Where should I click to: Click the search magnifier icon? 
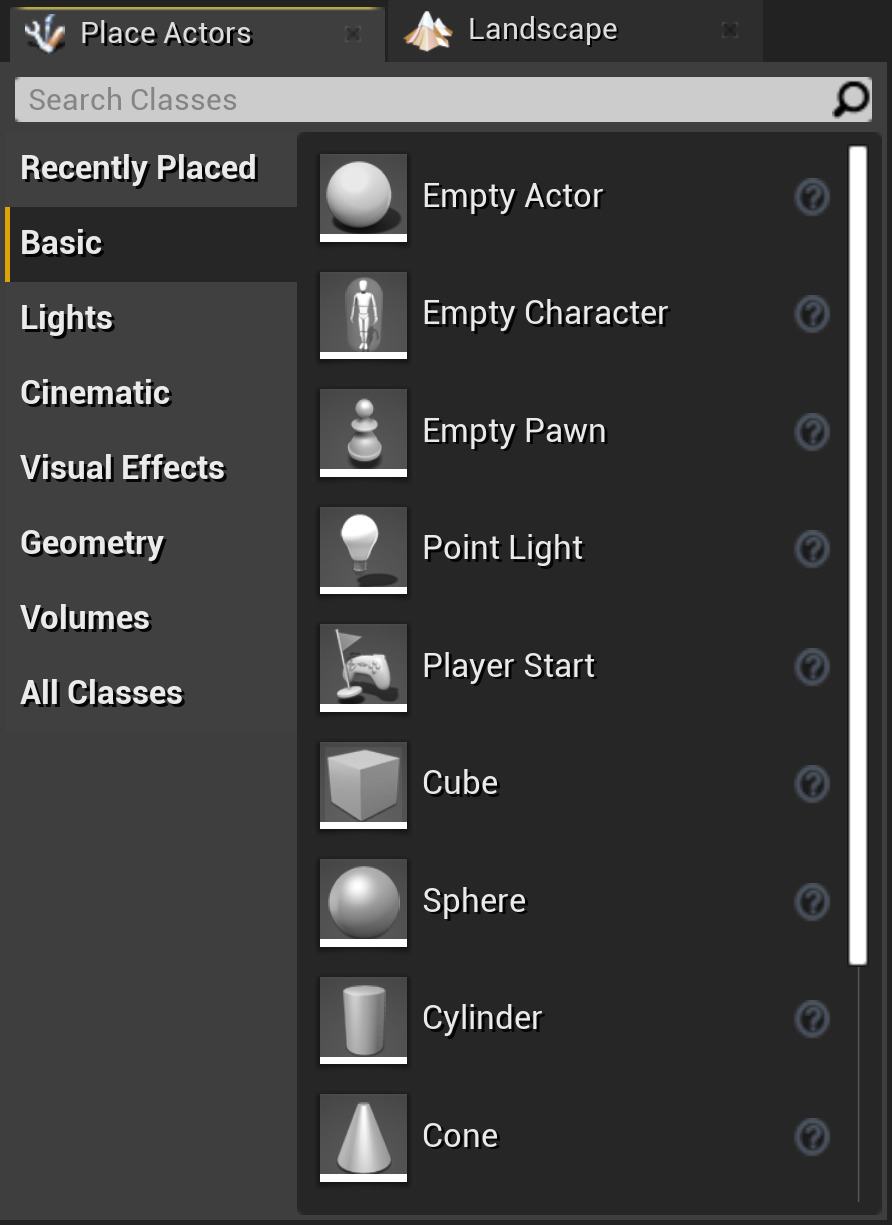(849, 99)
